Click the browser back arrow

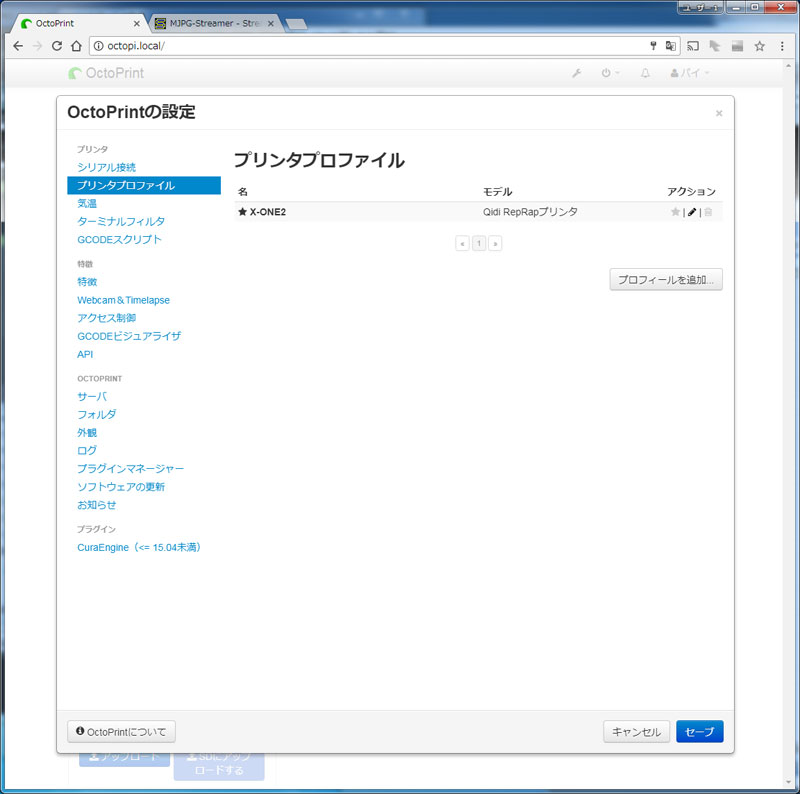pos(18,46)
